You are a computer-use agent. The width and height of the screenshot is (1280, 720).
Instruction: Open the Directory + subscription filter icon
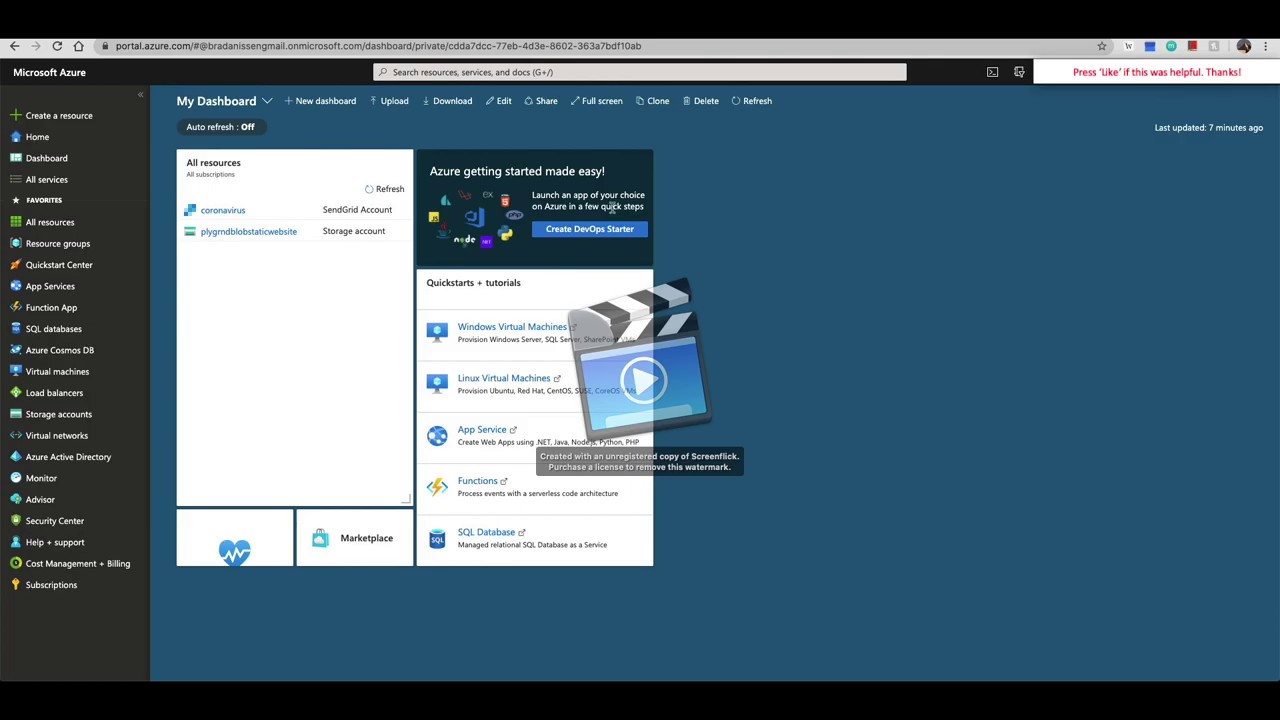(1019, 72)
